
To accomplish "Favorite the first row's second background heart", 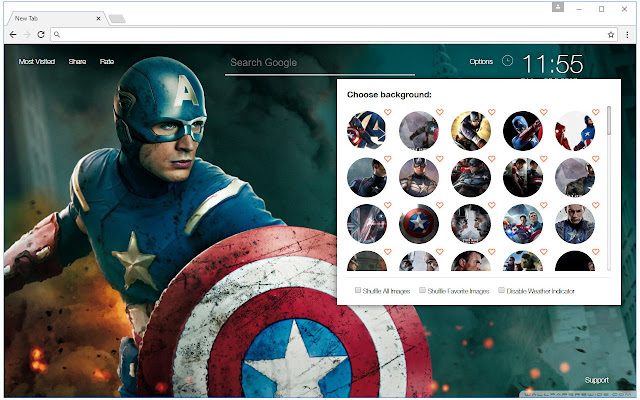I will click(440, 112).
